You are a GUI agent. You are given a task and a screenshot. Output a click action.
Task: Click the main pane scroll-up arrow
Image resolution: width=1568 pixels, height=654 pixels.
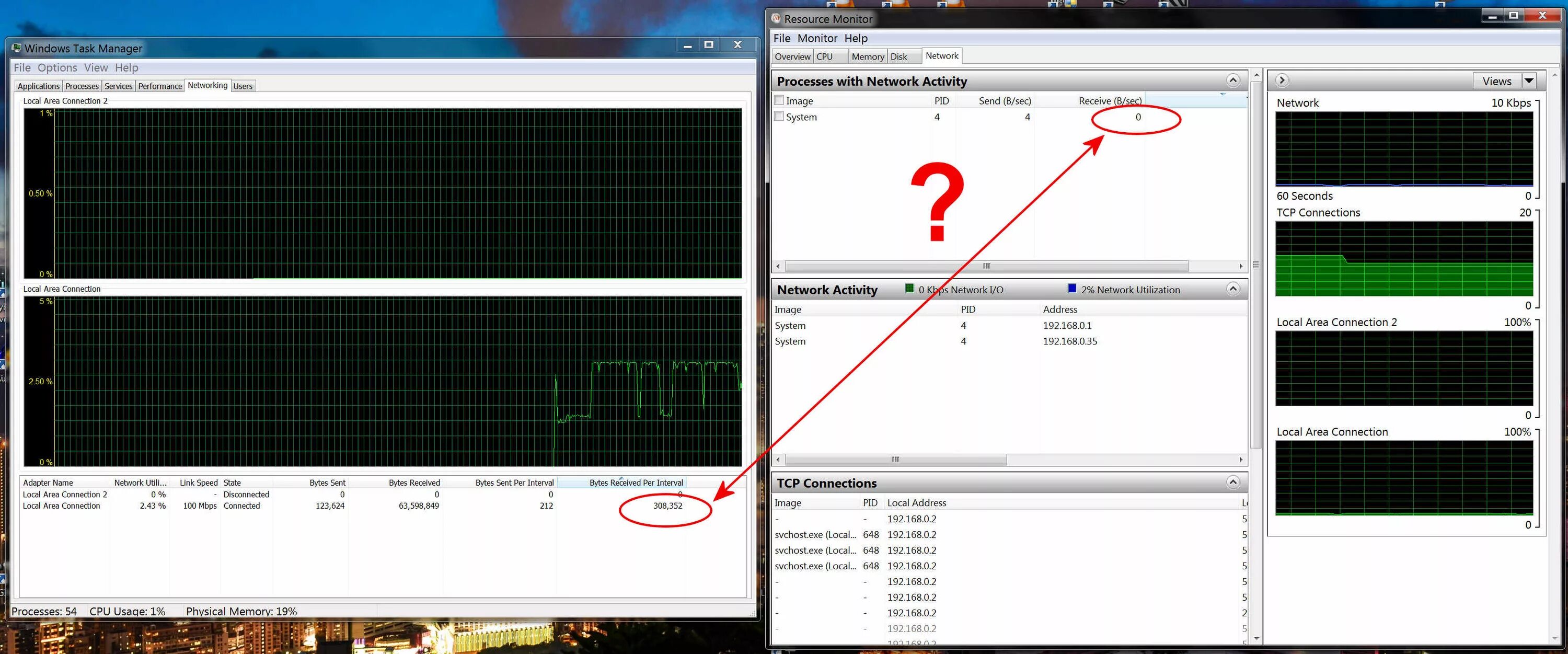point(1256,75)
